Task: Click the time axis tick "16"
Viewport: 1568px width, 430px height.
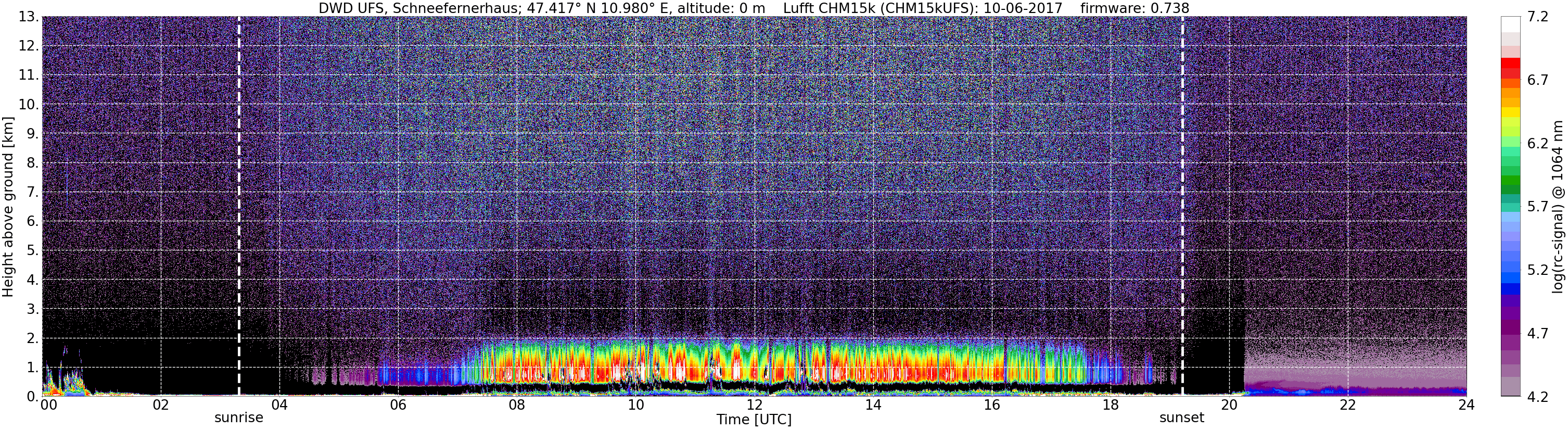Action: pyautogui.click(x=991, y=406)
